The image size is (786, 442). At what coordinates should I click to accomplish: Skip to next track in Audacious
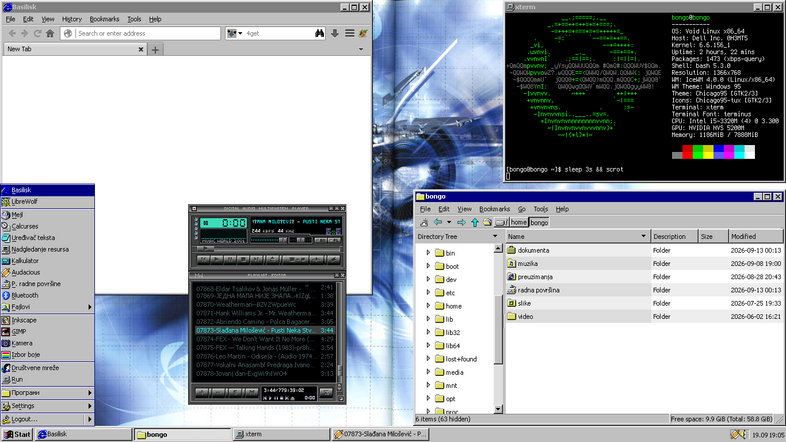256,260
